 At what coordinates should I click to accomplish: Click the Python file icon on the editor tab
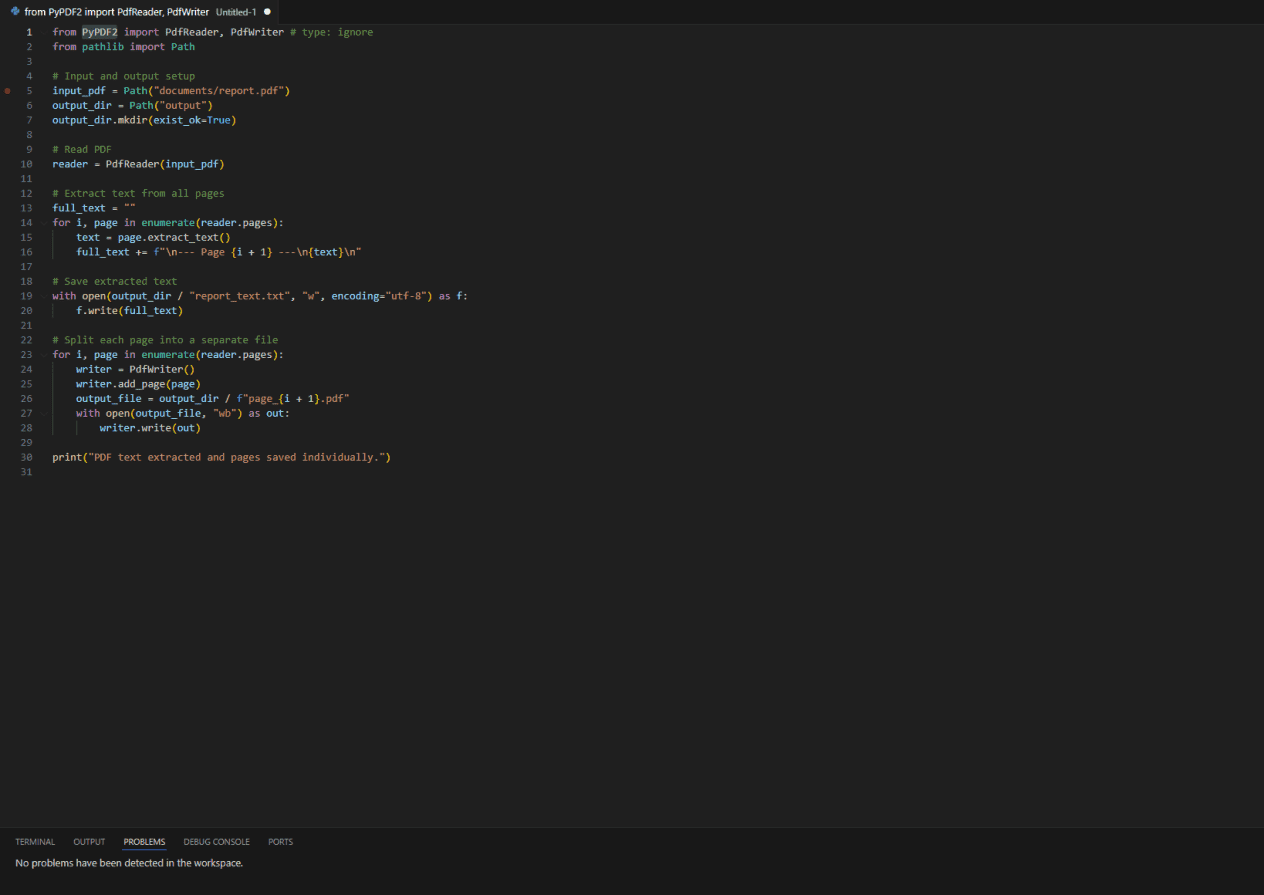[15, 11]
